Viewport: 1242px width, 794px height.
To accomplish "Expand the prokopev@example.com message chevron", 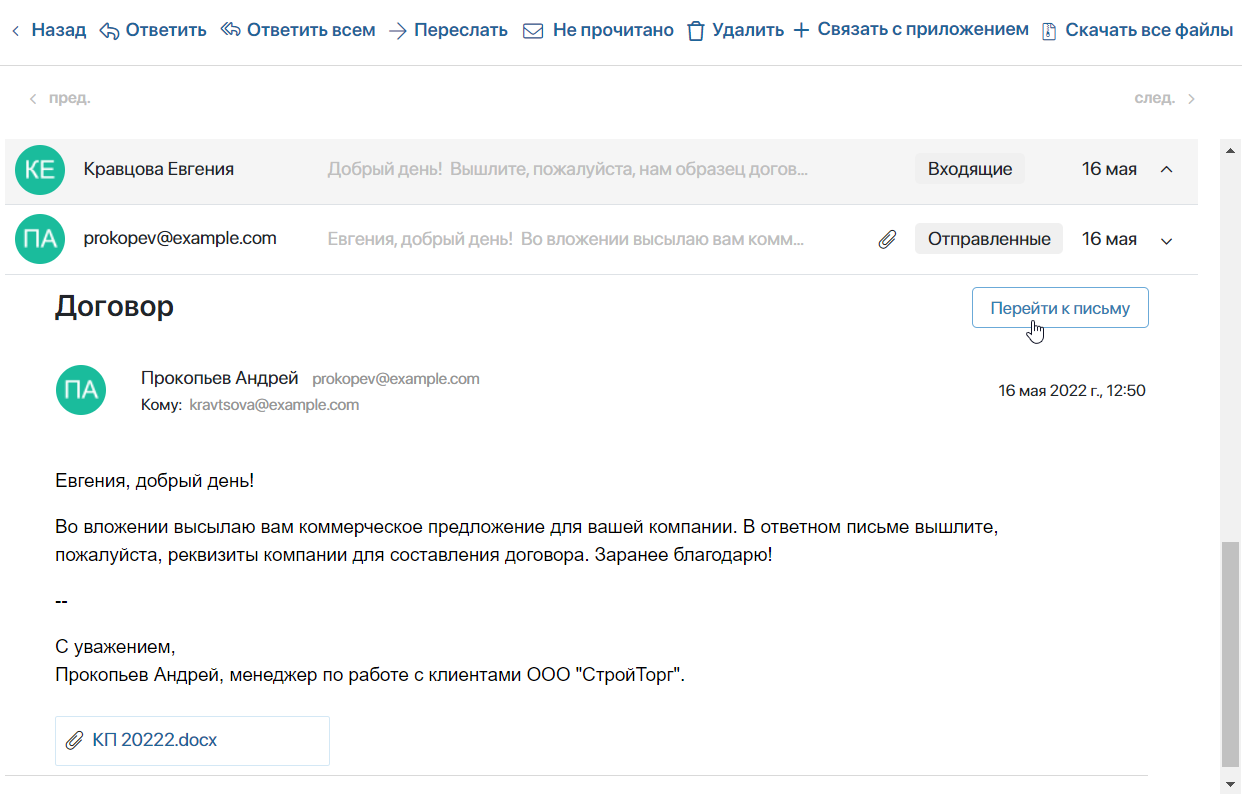I will tap(1166, 240).
